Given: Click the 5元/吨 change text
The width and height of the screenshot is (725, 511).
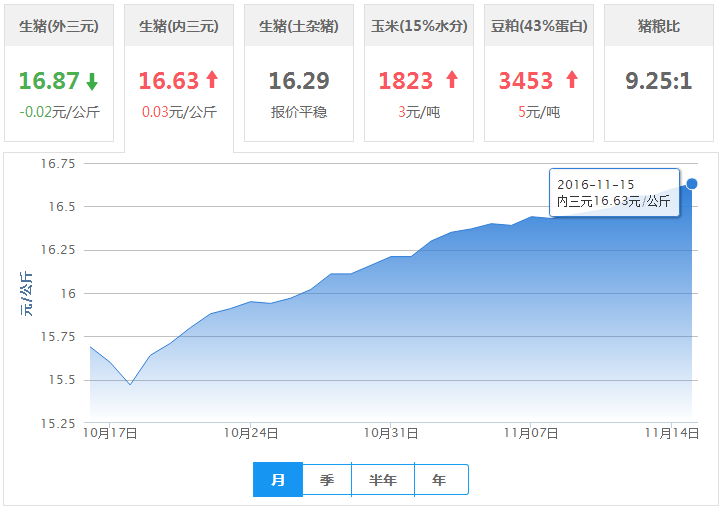Looking at the screenshot, I should tap(539, 112).
